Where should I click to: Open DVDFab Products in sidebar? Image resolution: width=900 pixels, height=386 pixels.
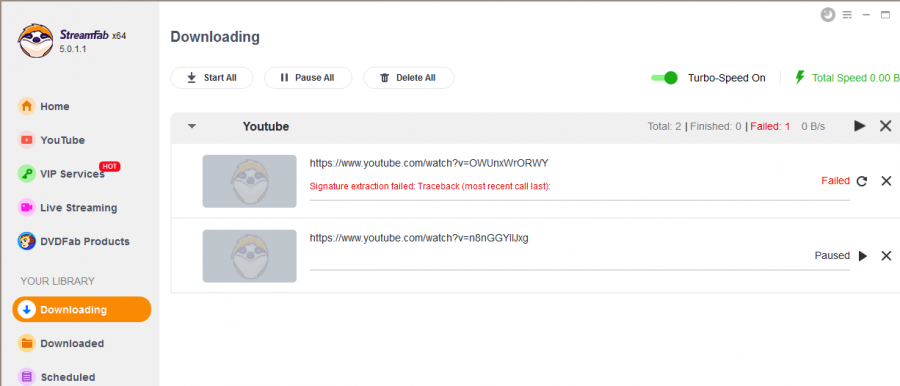73,241
